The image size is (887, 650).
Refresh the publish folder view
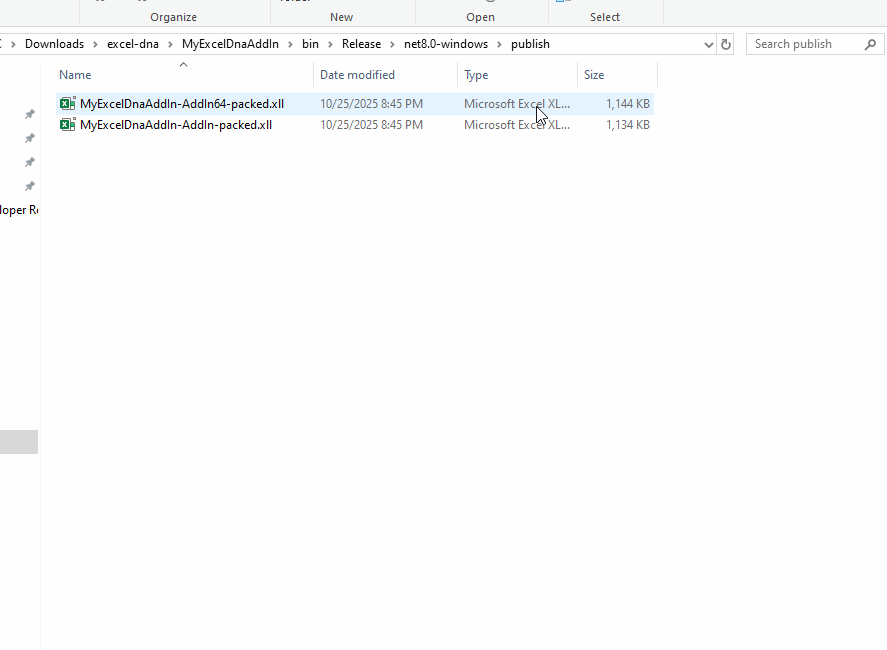click(x=726, y=44)
